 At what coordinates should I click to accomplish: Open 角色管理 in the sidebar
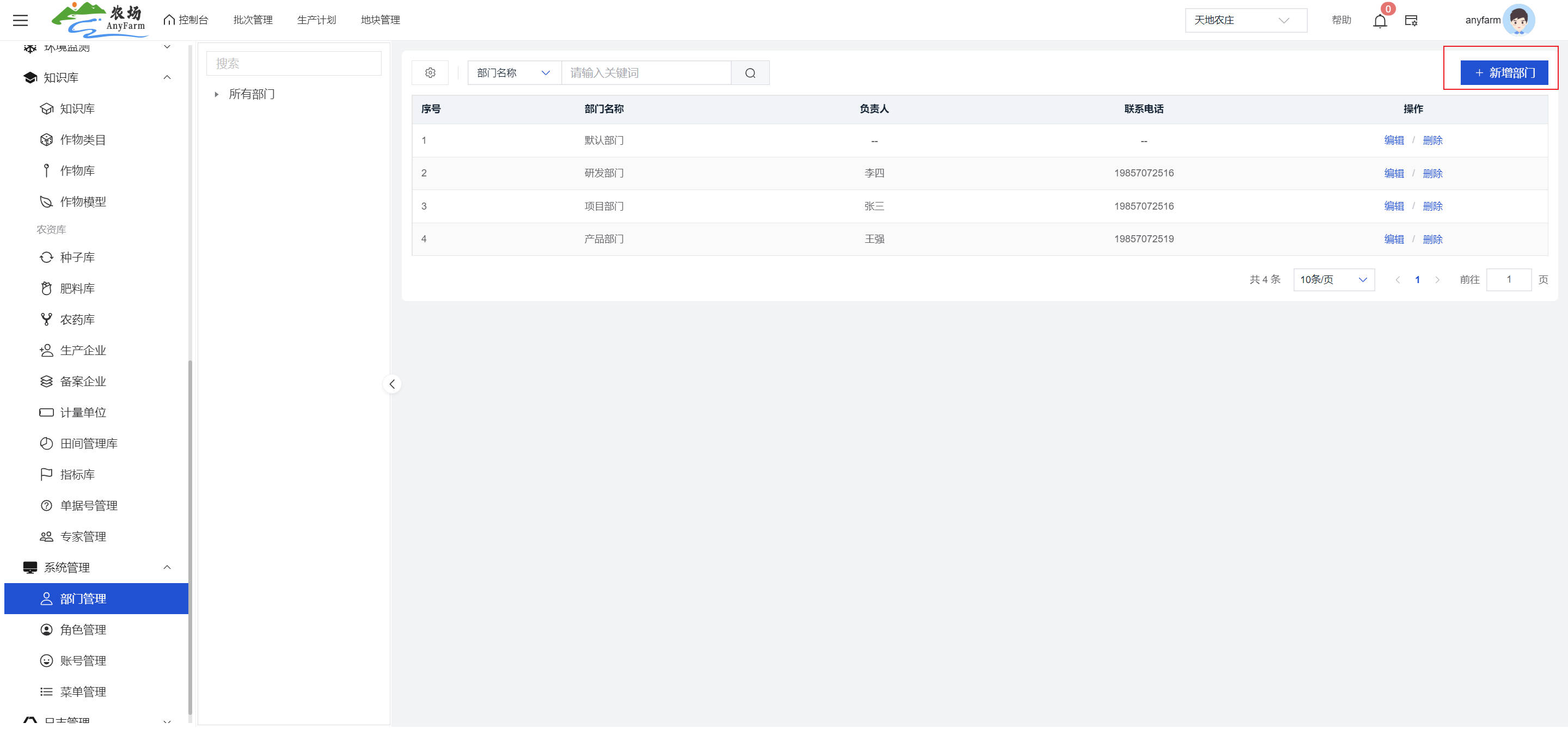tap(83, 630)
